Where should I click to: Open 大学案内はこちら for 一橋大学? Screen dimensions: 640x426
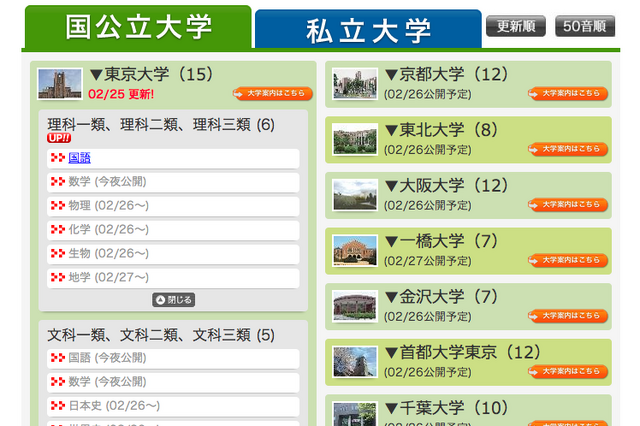pyautogui.click(x=568, y=260)
